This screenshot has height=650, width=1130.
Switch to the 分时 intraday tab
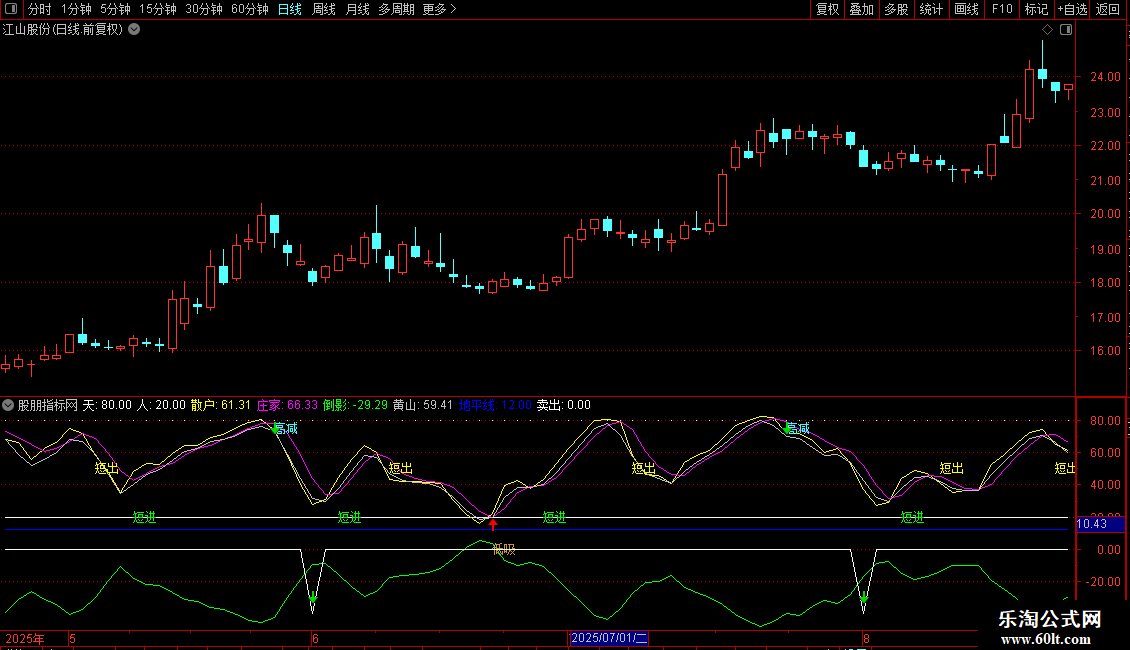coord(39,10)
